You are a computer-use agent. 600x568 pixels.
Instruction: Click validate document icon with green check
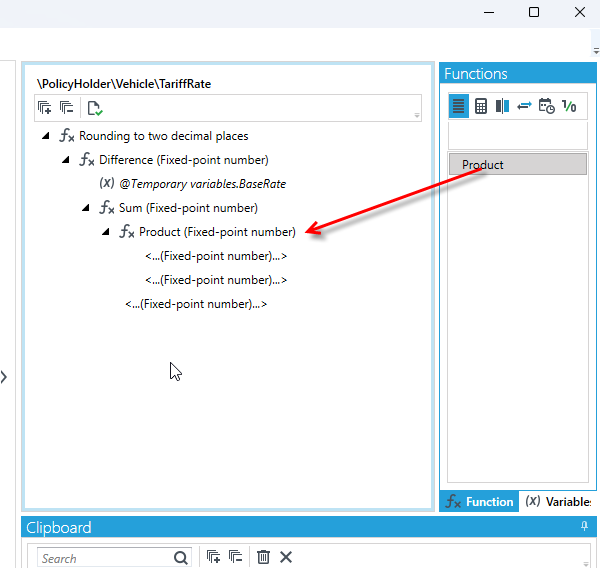coord(95,108)
